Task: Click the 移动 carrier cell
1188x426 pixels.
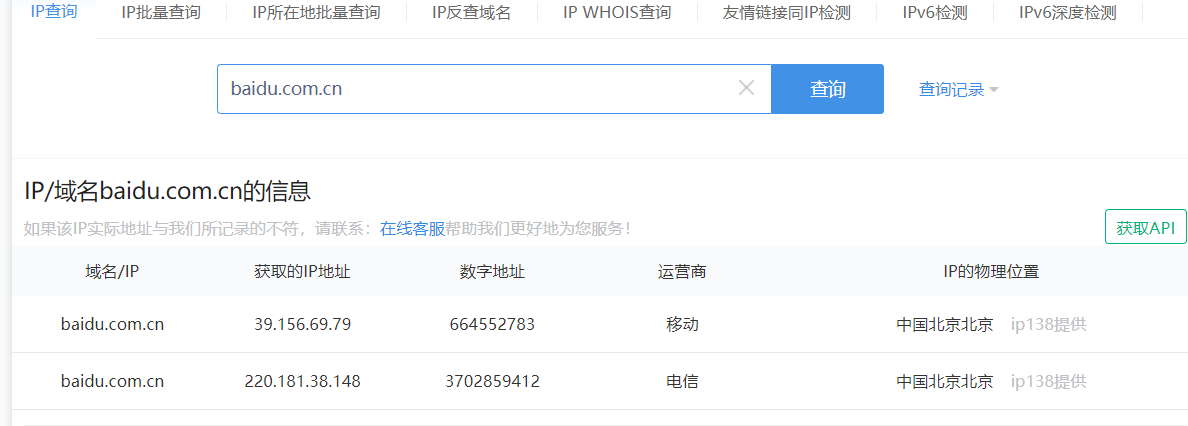Action: [682, 324]
